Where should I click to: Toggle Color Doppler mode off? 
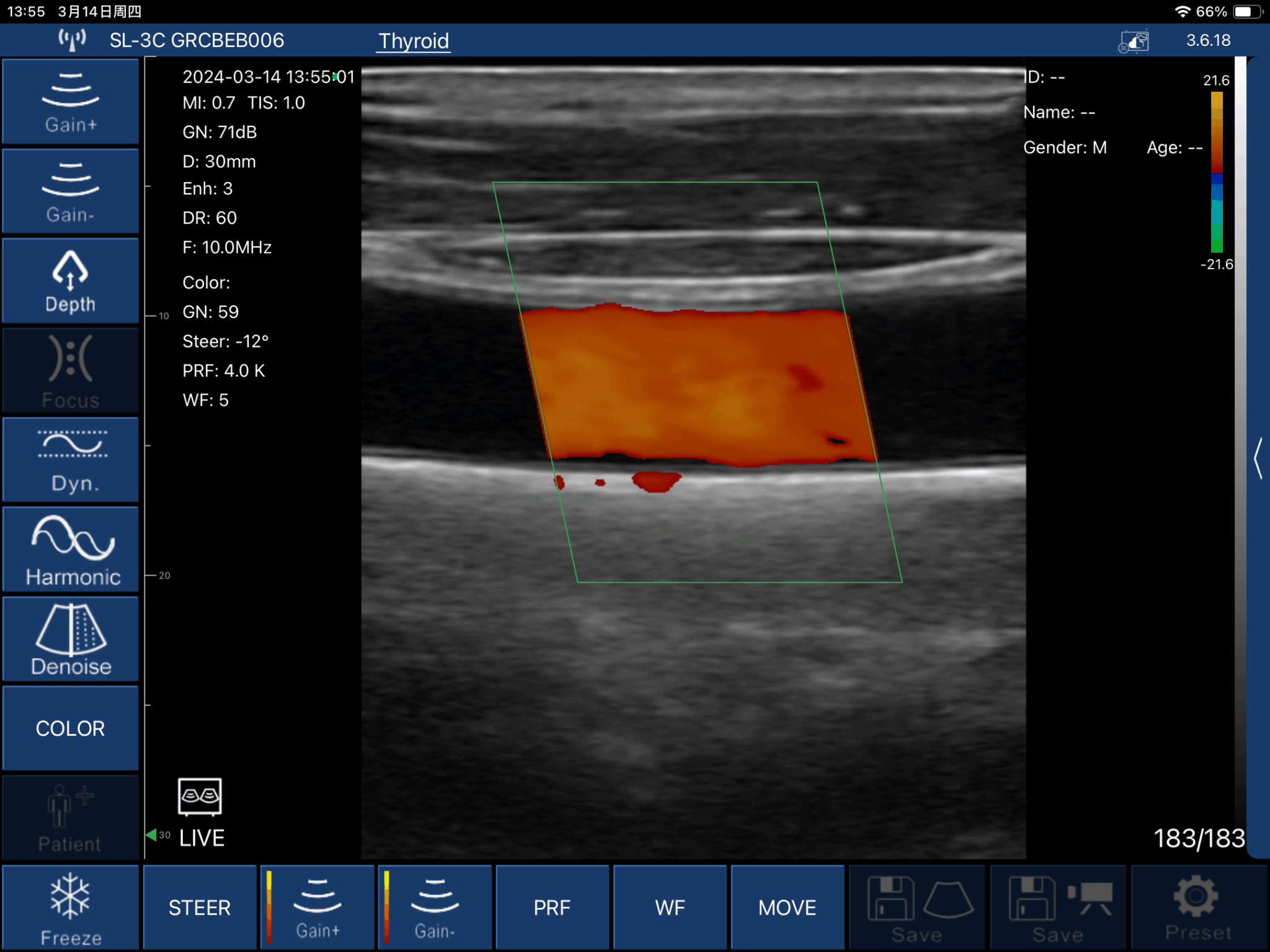click(x=70, y=728)
